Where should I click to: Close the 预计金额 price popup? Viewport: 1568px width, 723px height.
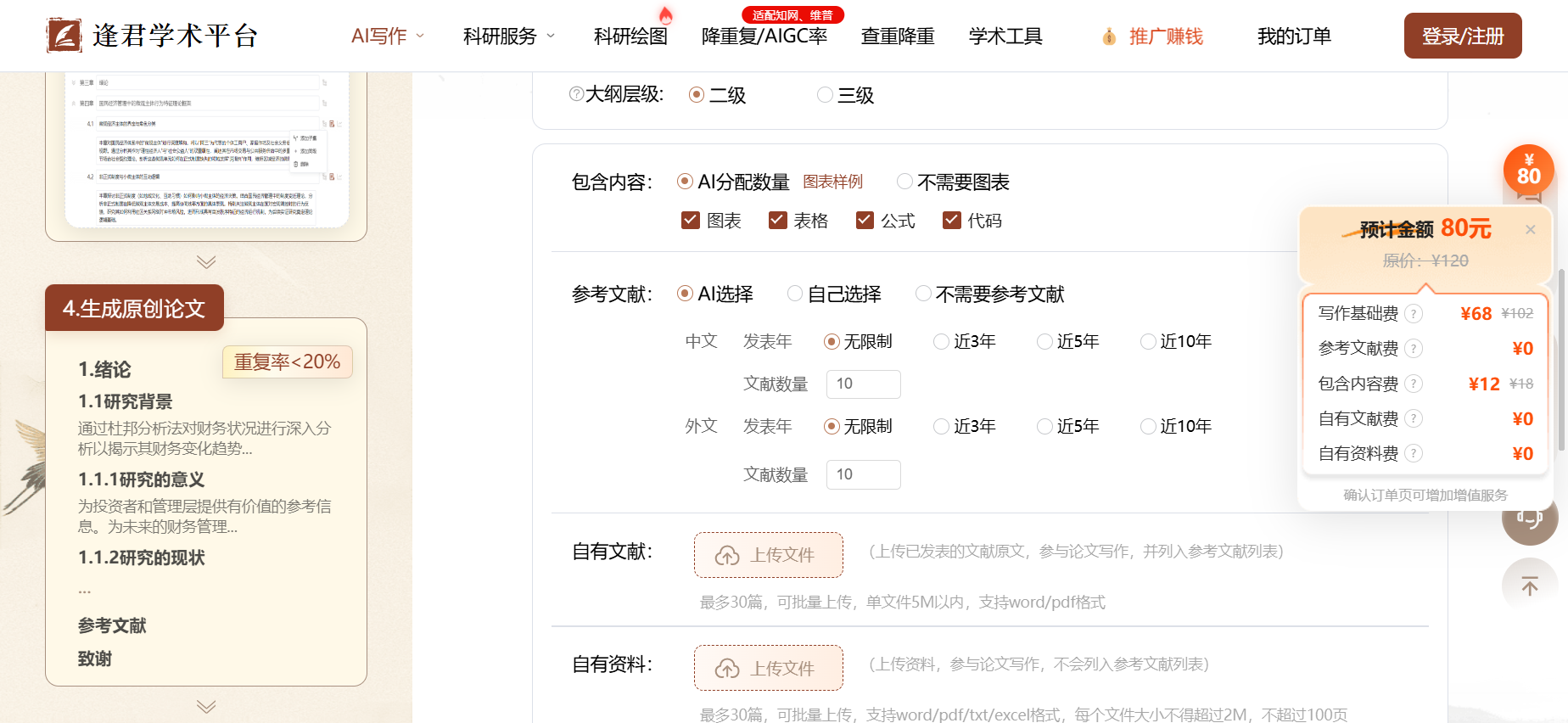click(x=1531, y=230)
